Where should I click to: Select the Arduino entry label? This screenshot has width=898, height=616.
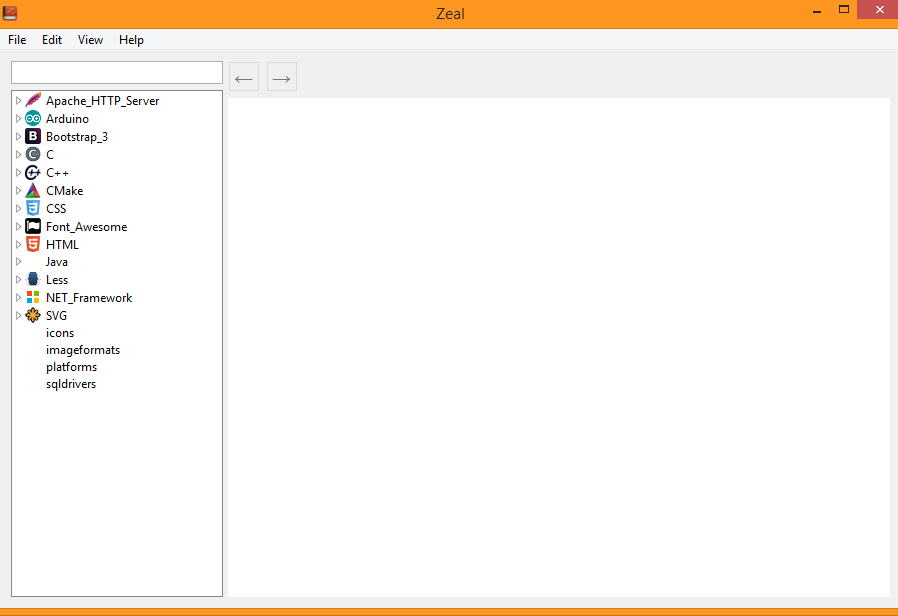click(x=68, y=119)
